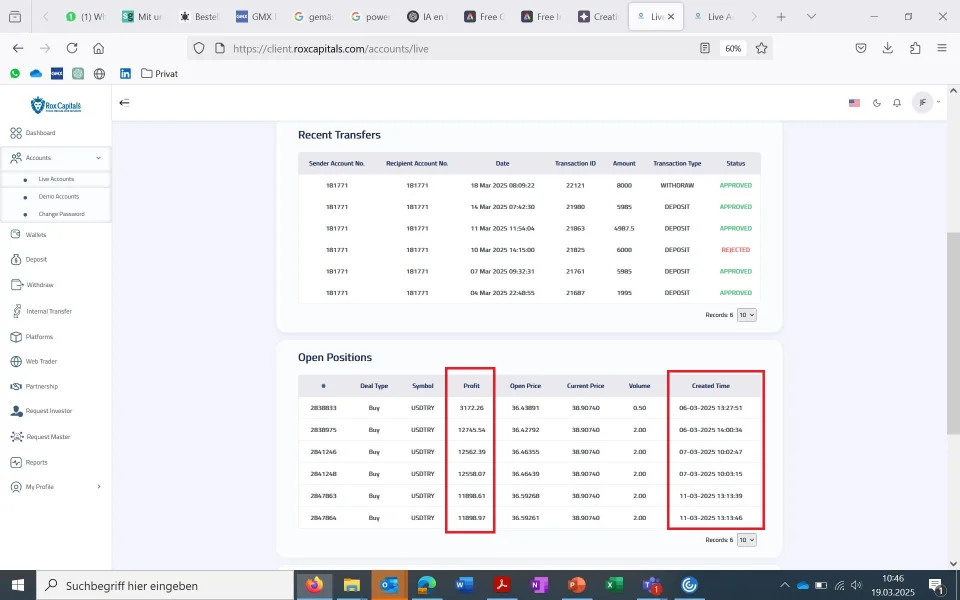This screenshot has height=600, width=960.
Task: Select Demo Accounts submenu item
Action: tap(59, 197)
